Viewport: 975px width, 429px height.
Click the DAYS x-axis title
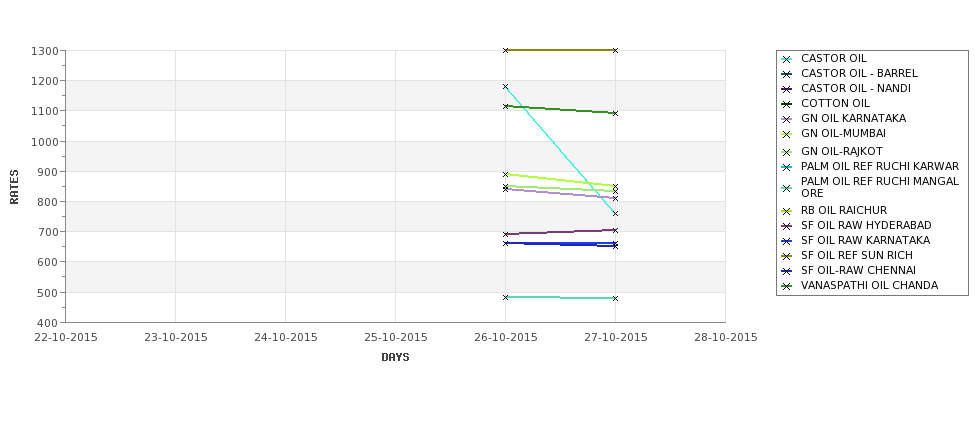[x=395, y=357]
